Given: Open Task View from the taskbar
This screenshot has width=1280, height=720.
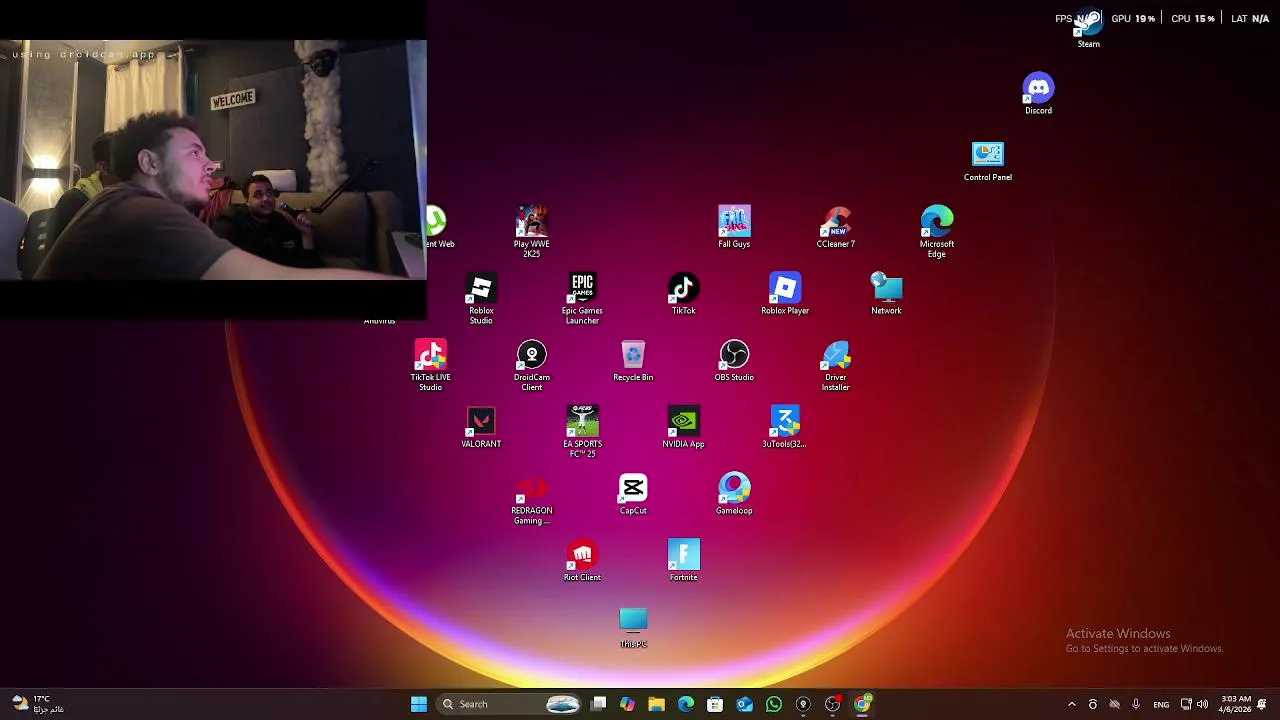Looking at the screenshot, I should coord(598,704).
